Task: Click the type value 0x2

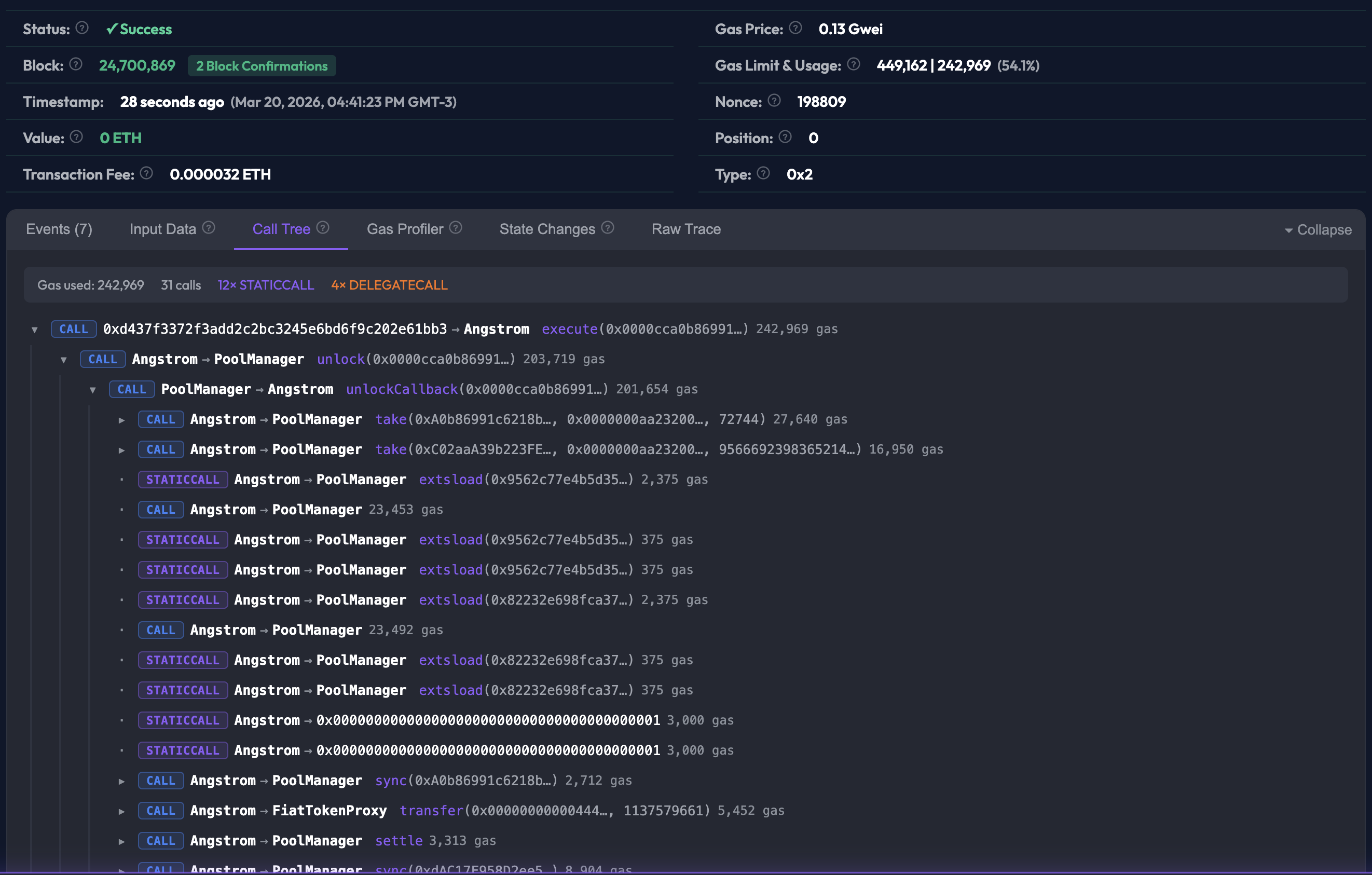Action: pos(800,174)
